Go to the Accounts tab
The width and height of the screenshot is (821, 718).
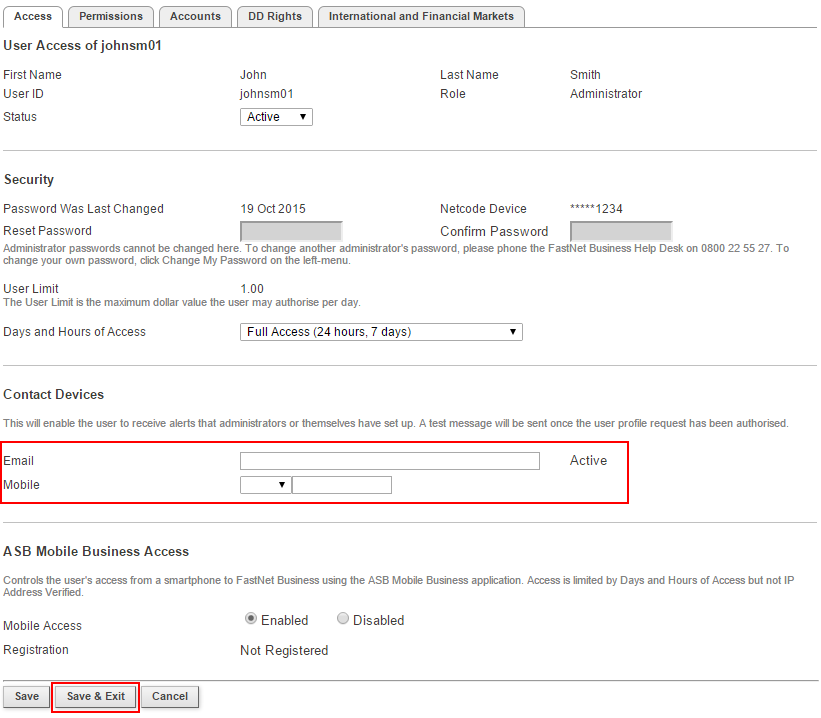(195, 16)
